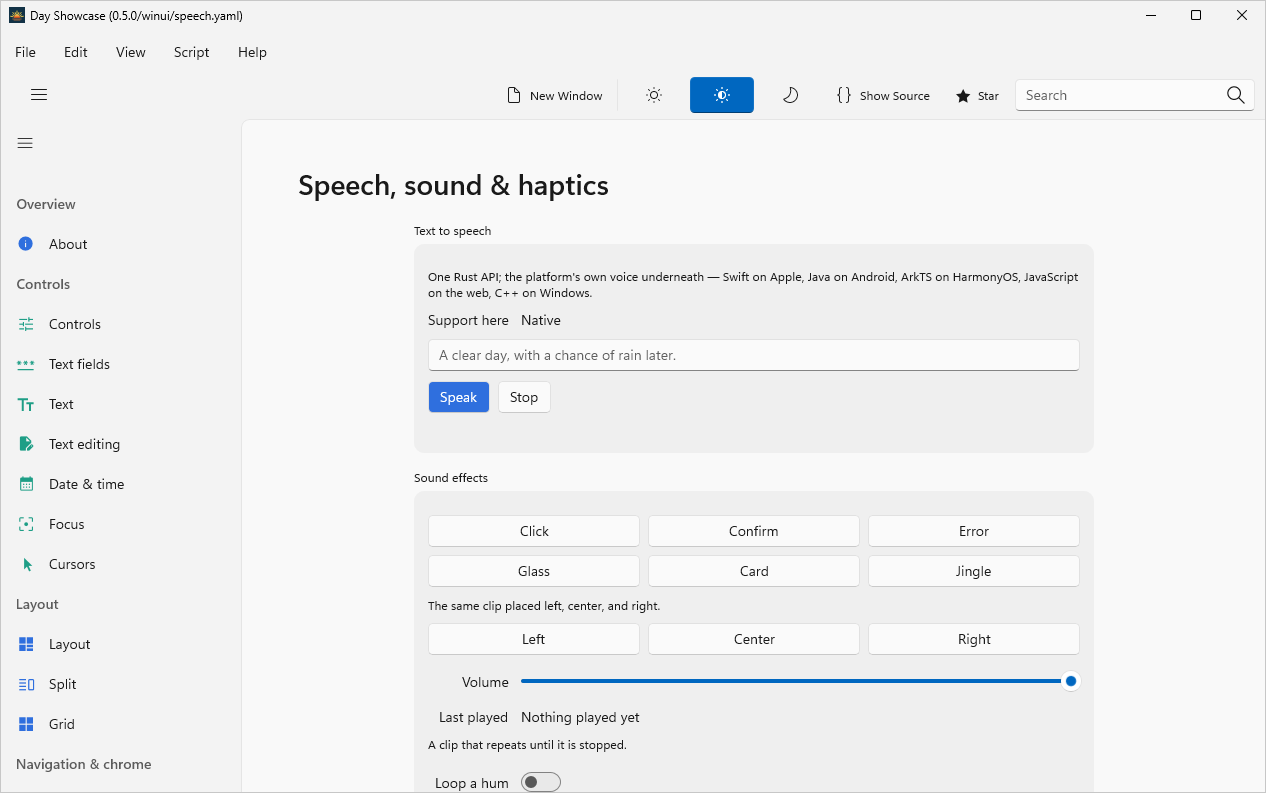Click the Text editing pencil icon

tap(27, 444)
